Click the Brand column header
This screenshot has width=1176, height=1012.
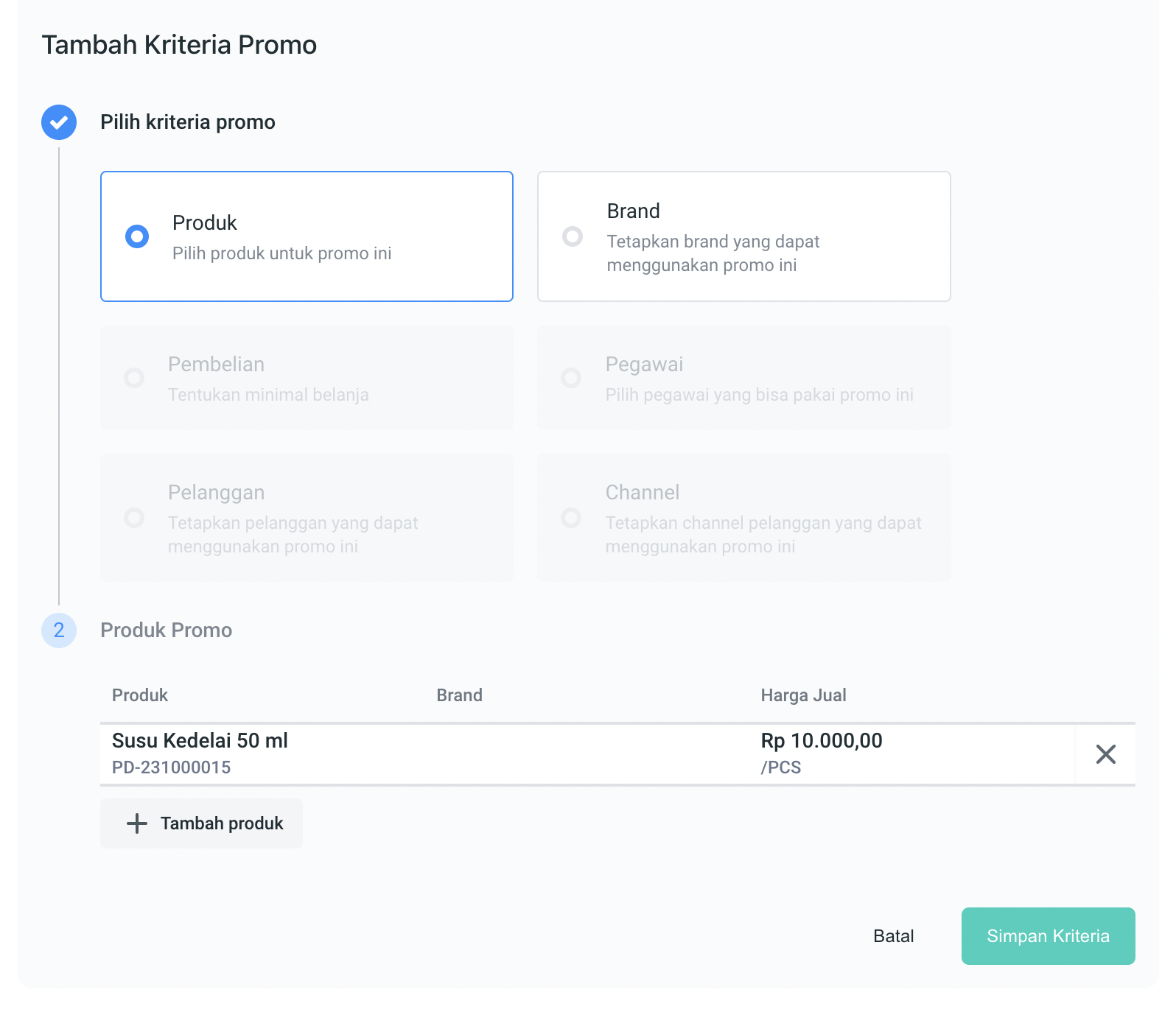tap(459, 695)
